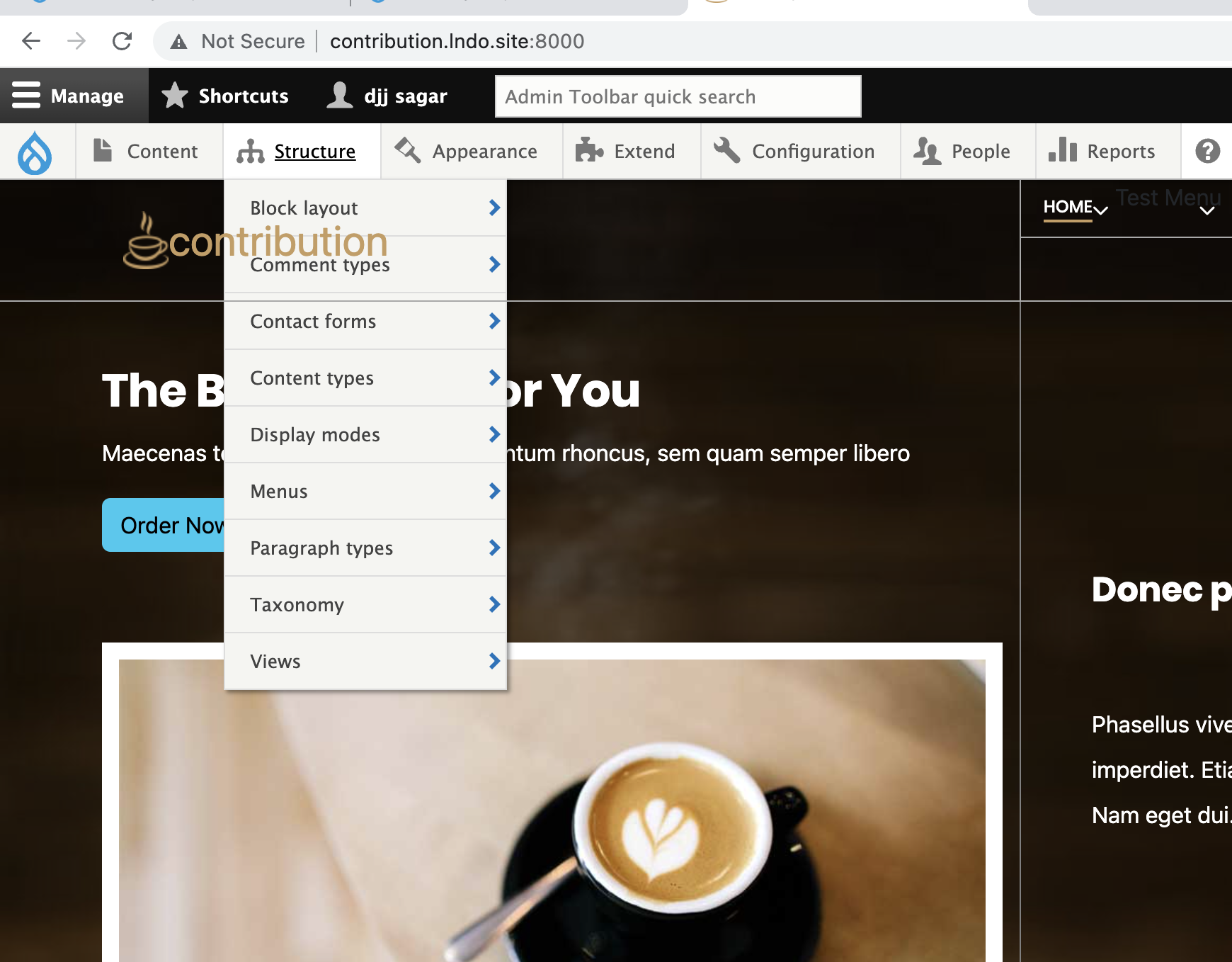Expand the Block layout submenu arrow
Image resolution: width=1232 pixels, height=962 pixels.
click(494, 208)
